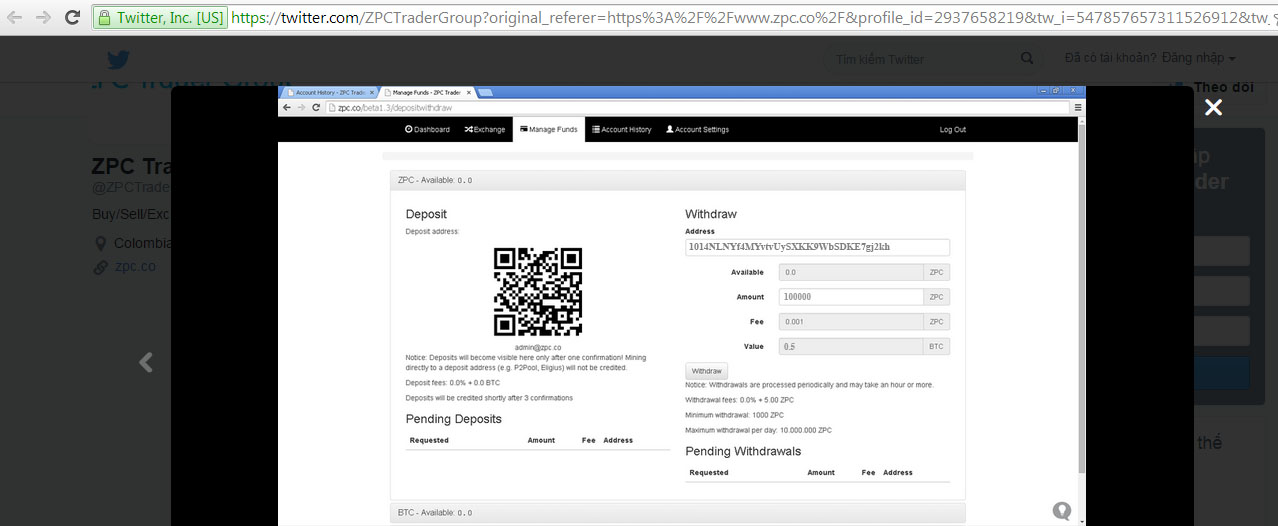Click the Withdraw Address field
This screenshot has height=526, width=1278.
[817, 247]
